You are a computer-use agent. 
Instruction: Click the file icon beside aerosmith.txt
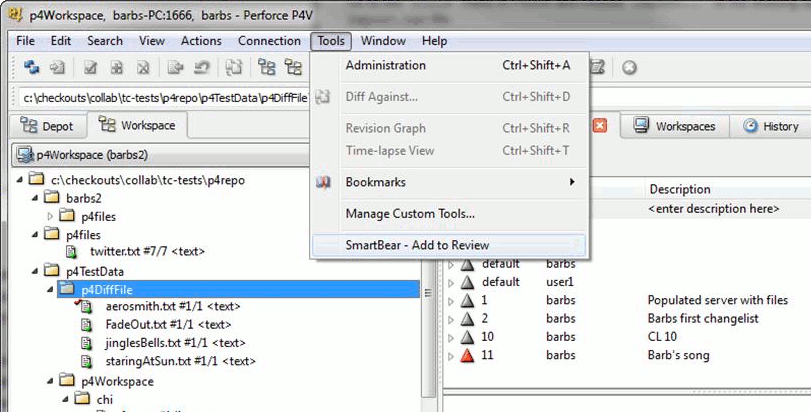(x=85, y=307)
